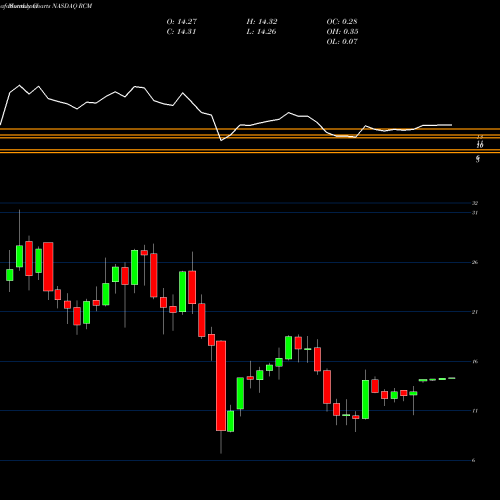Click the 11 price axis label
500x500 pixels.
point(475,411)
